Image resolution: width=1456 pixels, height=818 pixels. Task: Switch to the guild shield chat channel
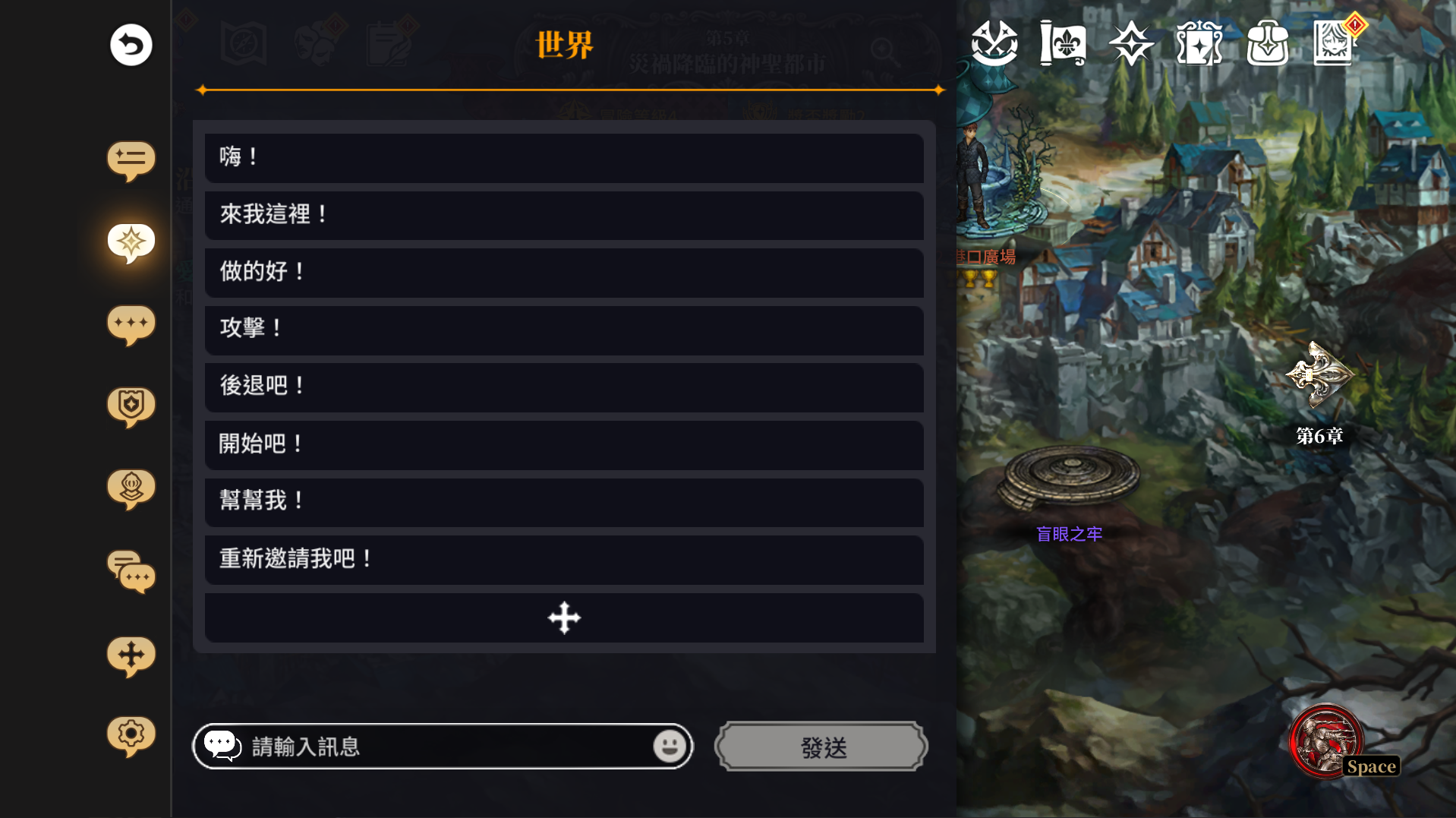[x=131, y=407]
